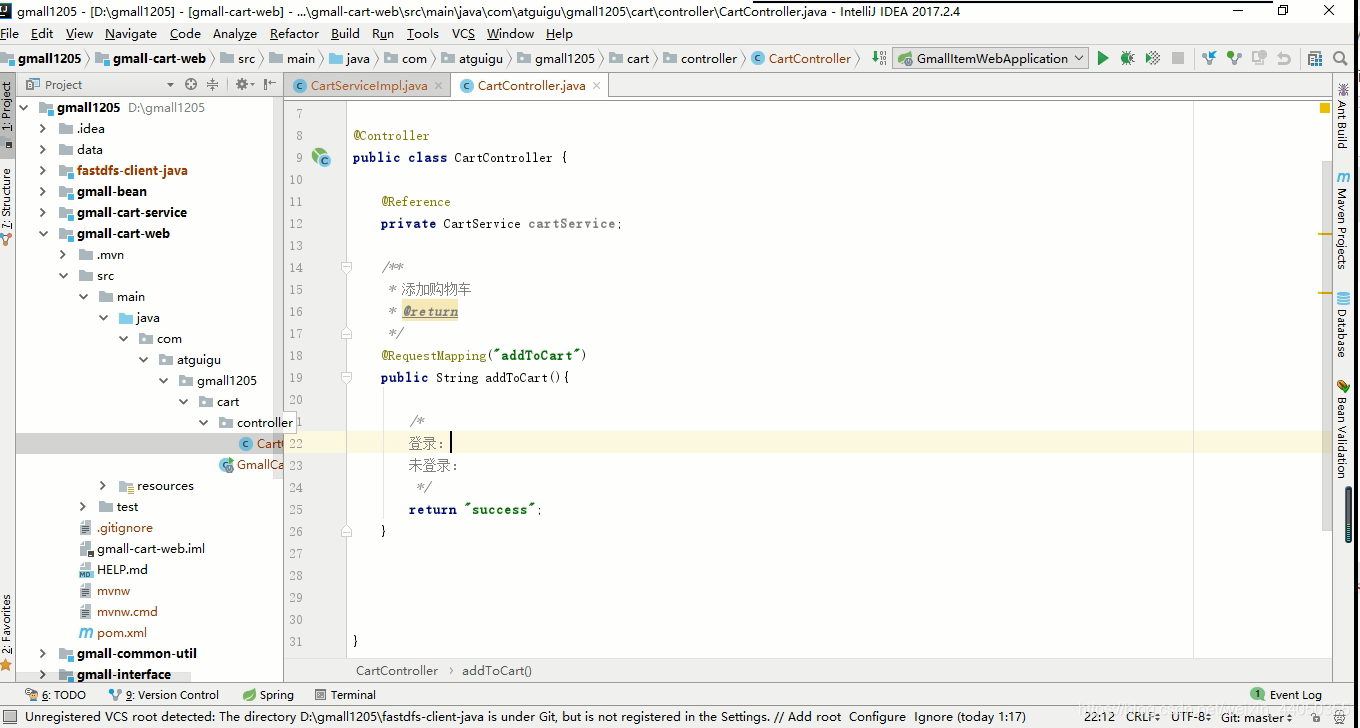Expand the test folder
Viewport: 1360px width, 728px height.
point(83,506)
